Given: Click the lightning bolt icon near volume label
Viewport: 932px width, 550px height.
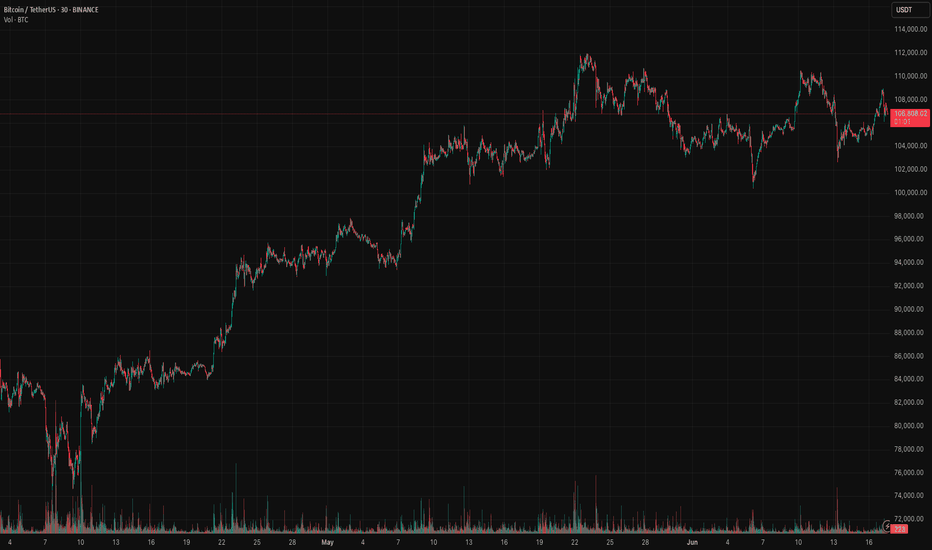Looking at the screenshot, I should [887, 526].
